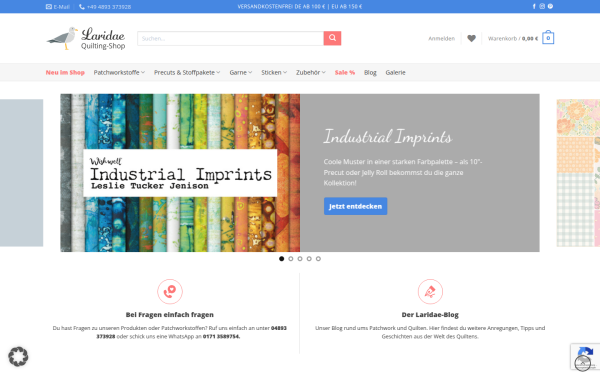Click the Bei Fragen einfach fragen heading

[170, 315]
